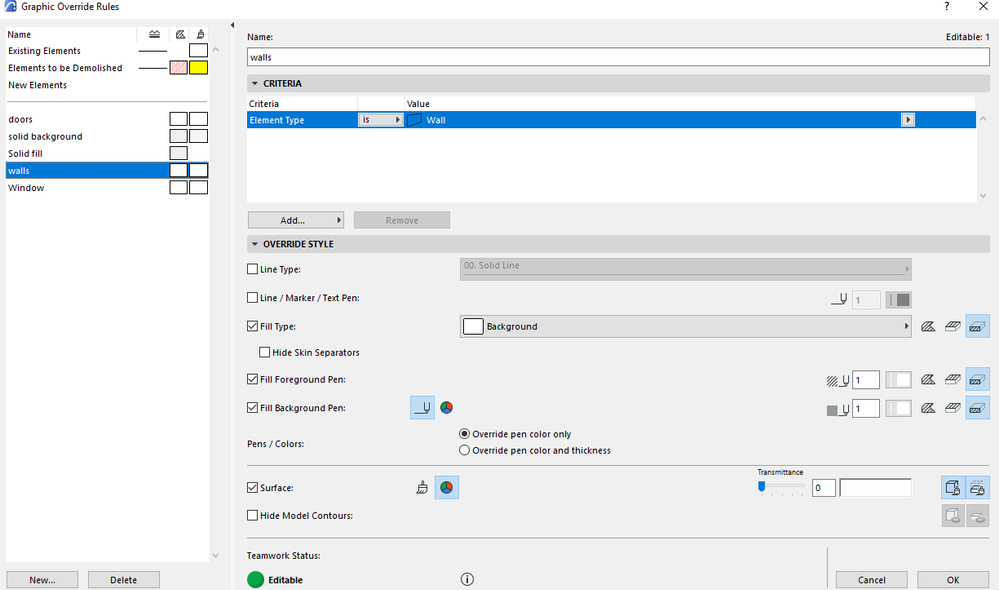
Task: Click the Name input field containing walls
Action: coord(618,57)
